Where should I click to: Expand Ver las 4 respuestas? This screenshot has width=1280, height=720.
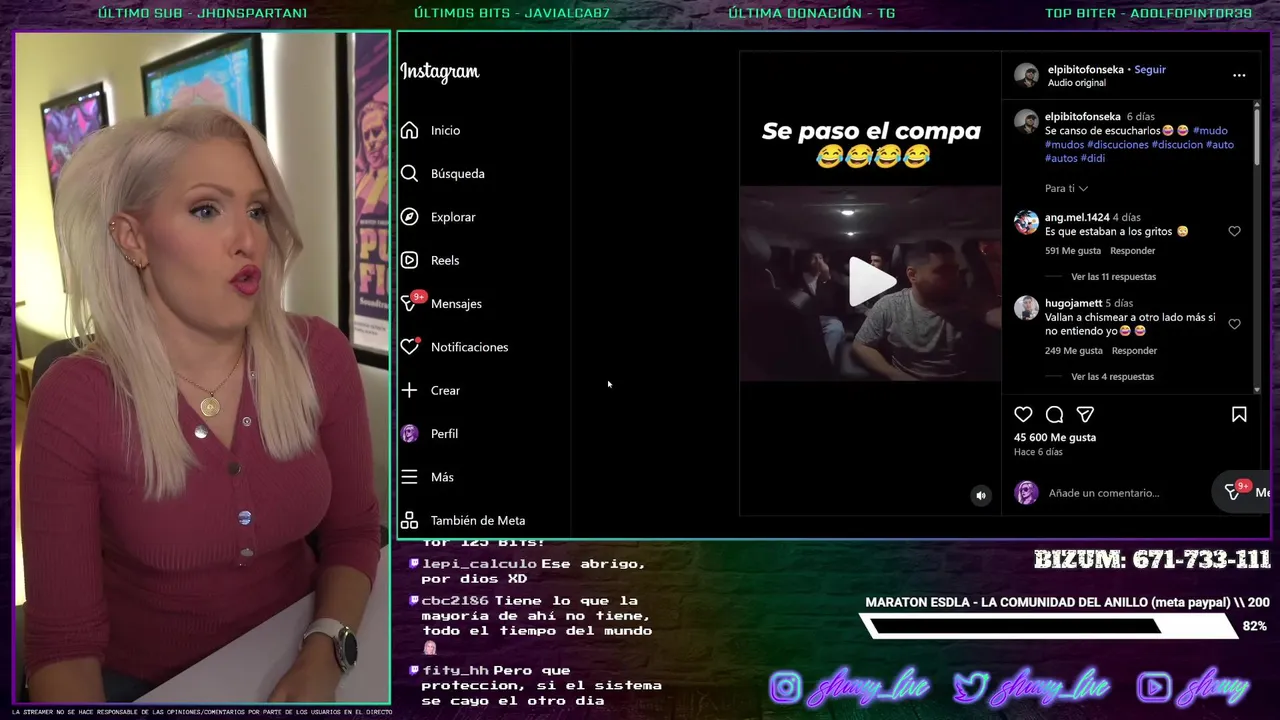tap(1112, 377)
